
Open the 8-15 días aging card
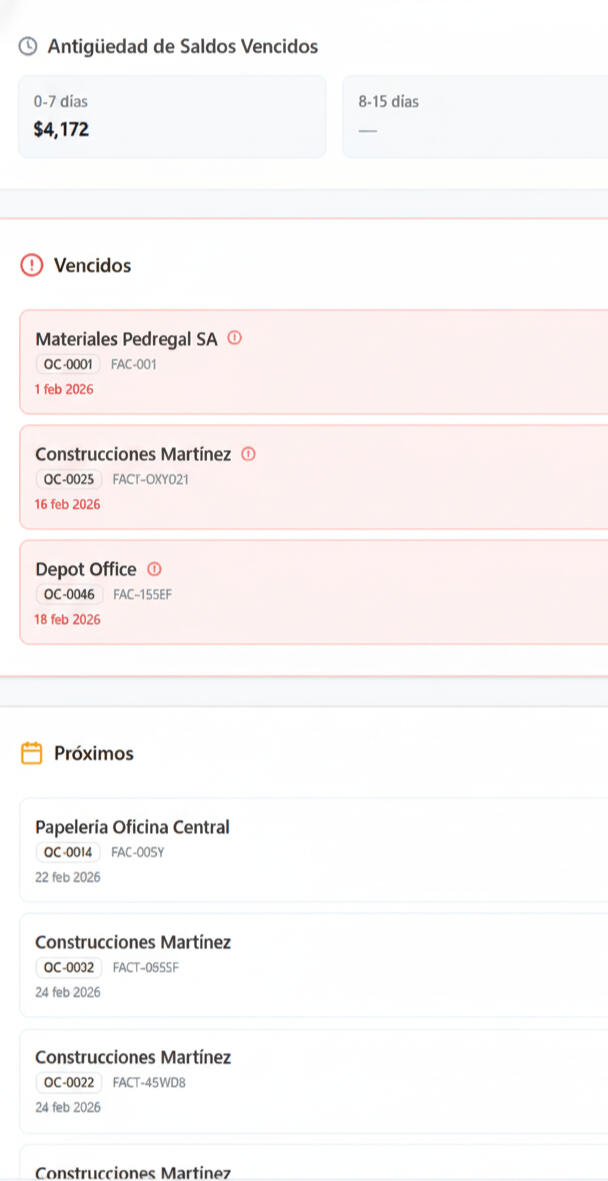pyautogui.click(x=475, y=116)
